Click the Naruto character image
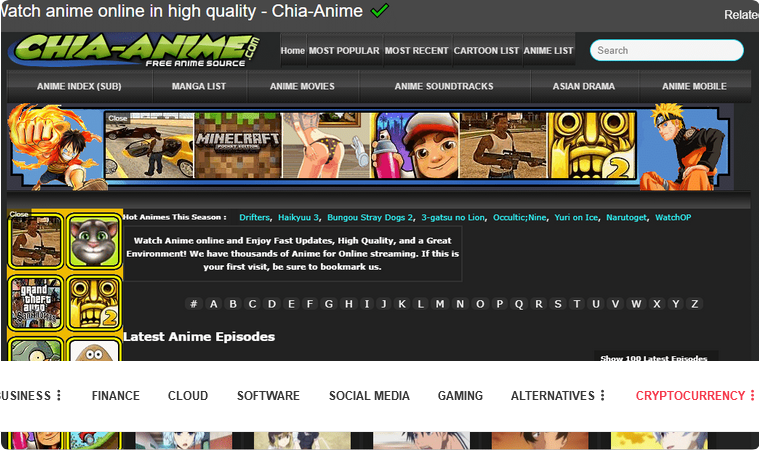Image resolution: width=759 pixels, height=450 pixels. (x=683, y=147)
